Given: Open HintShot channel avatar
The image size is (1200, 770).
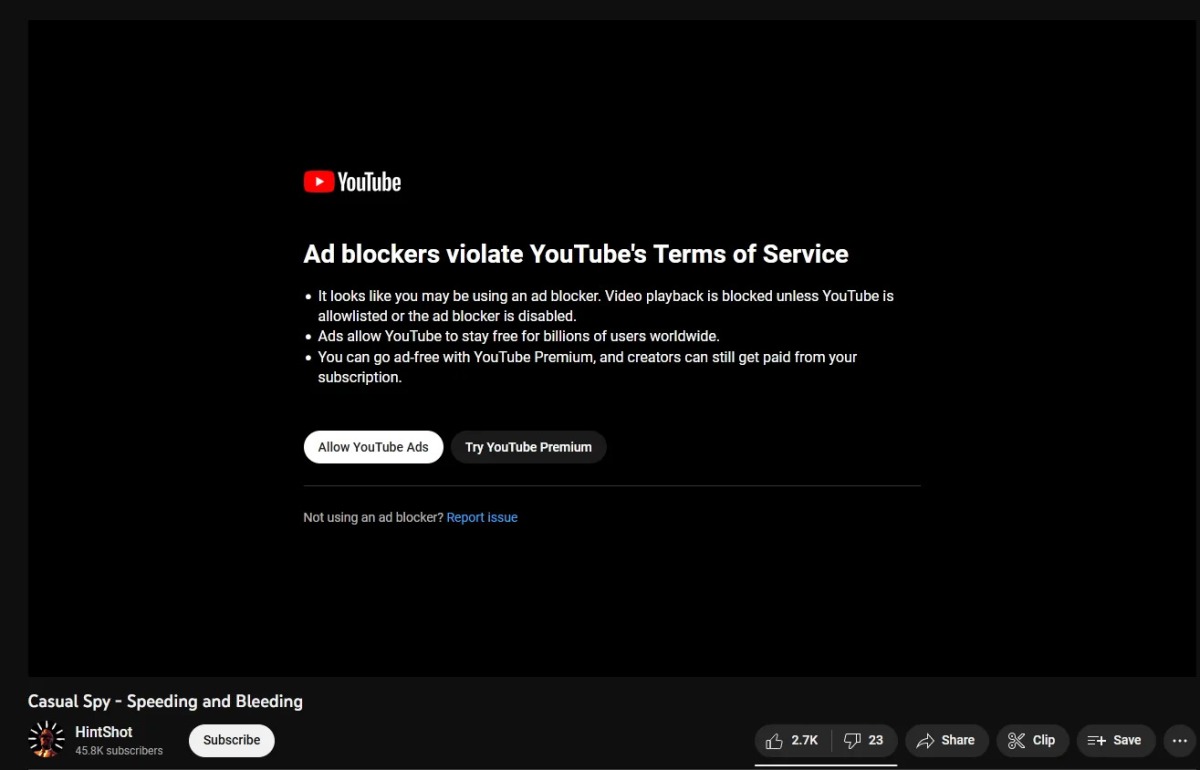Looking at the screenshot, I should (x=46, y=740).
